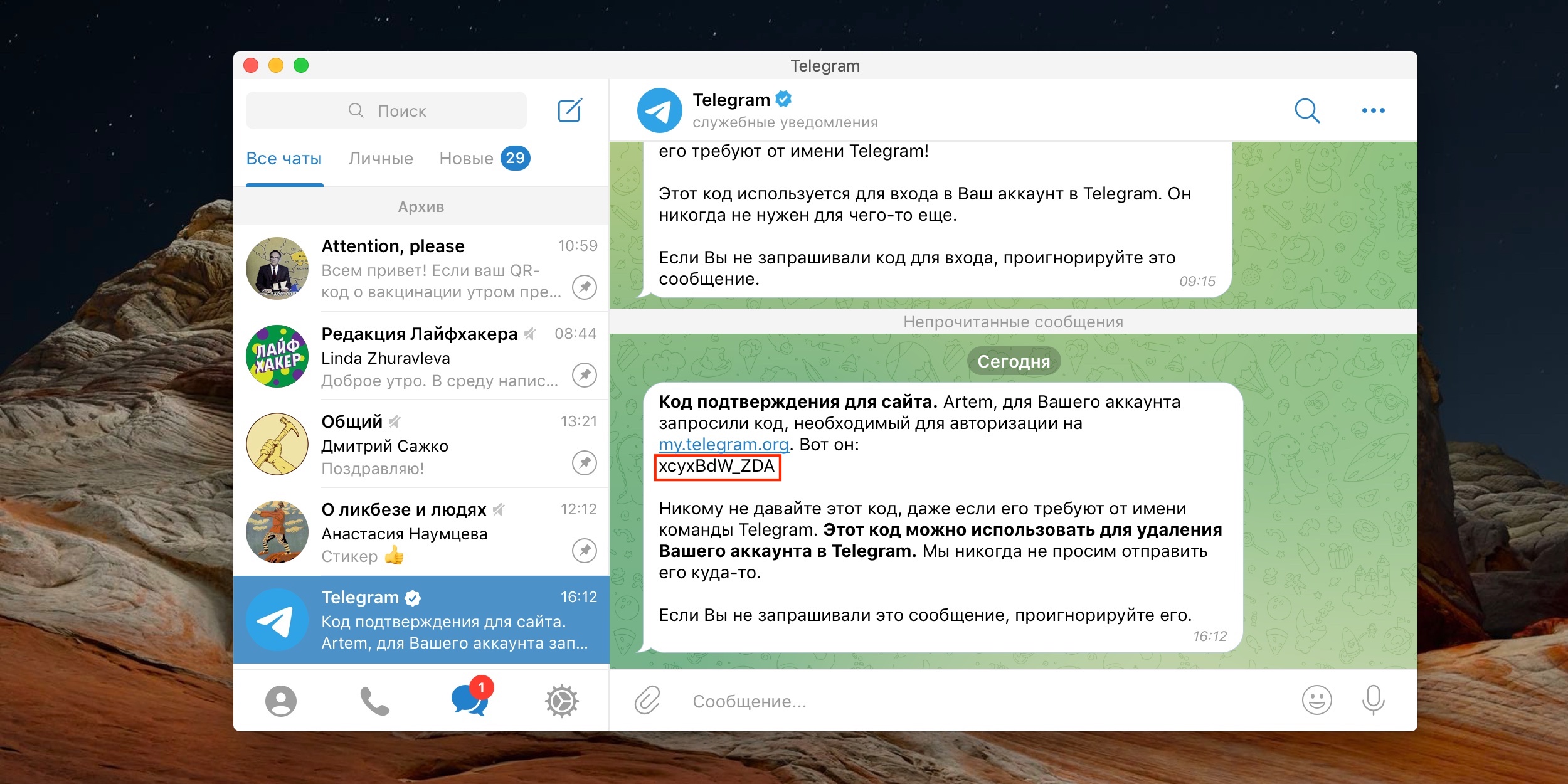Click the thumbs up sticker emoji
Image resolution: width=1568 pixels, height=784 pixels.
point(394,555)
